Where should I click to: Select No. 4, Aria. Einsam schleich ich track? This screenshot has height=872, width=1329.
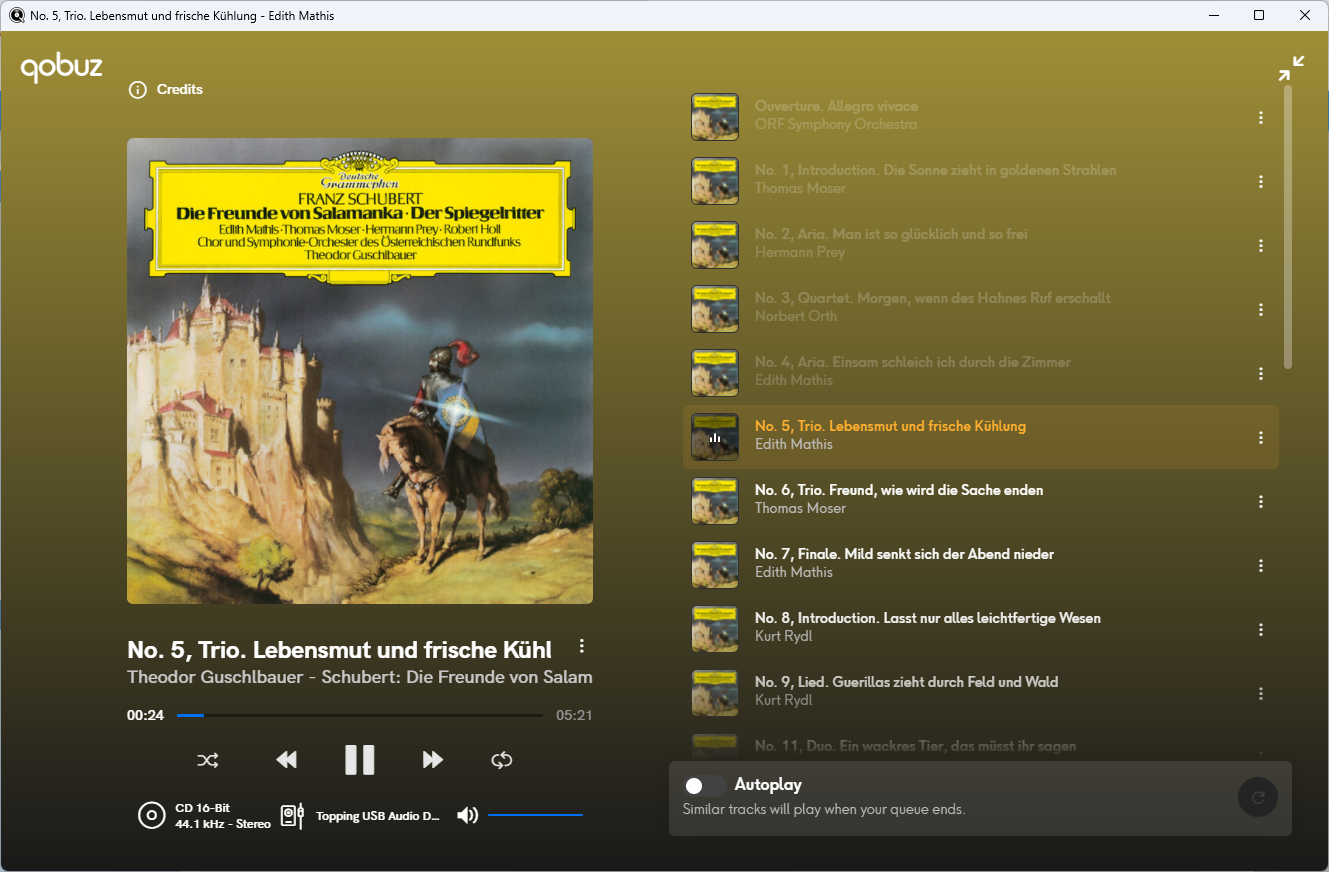[x=913, y=362]
